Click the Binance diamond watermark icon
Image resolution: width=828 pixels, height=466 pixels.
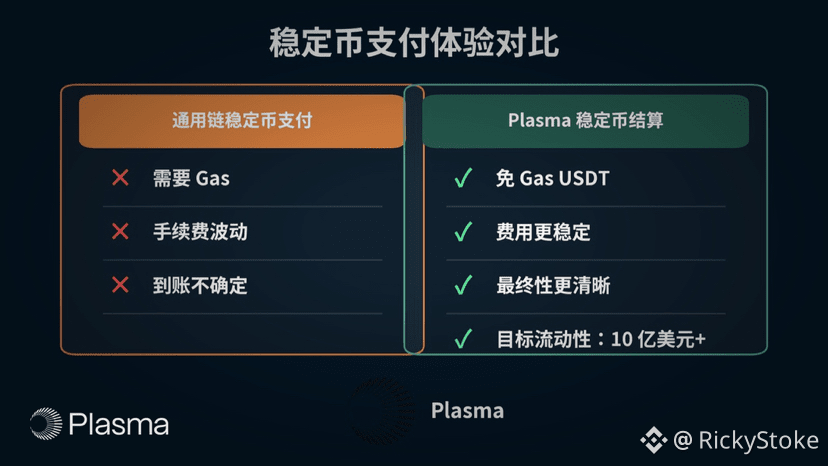(653, 439)
